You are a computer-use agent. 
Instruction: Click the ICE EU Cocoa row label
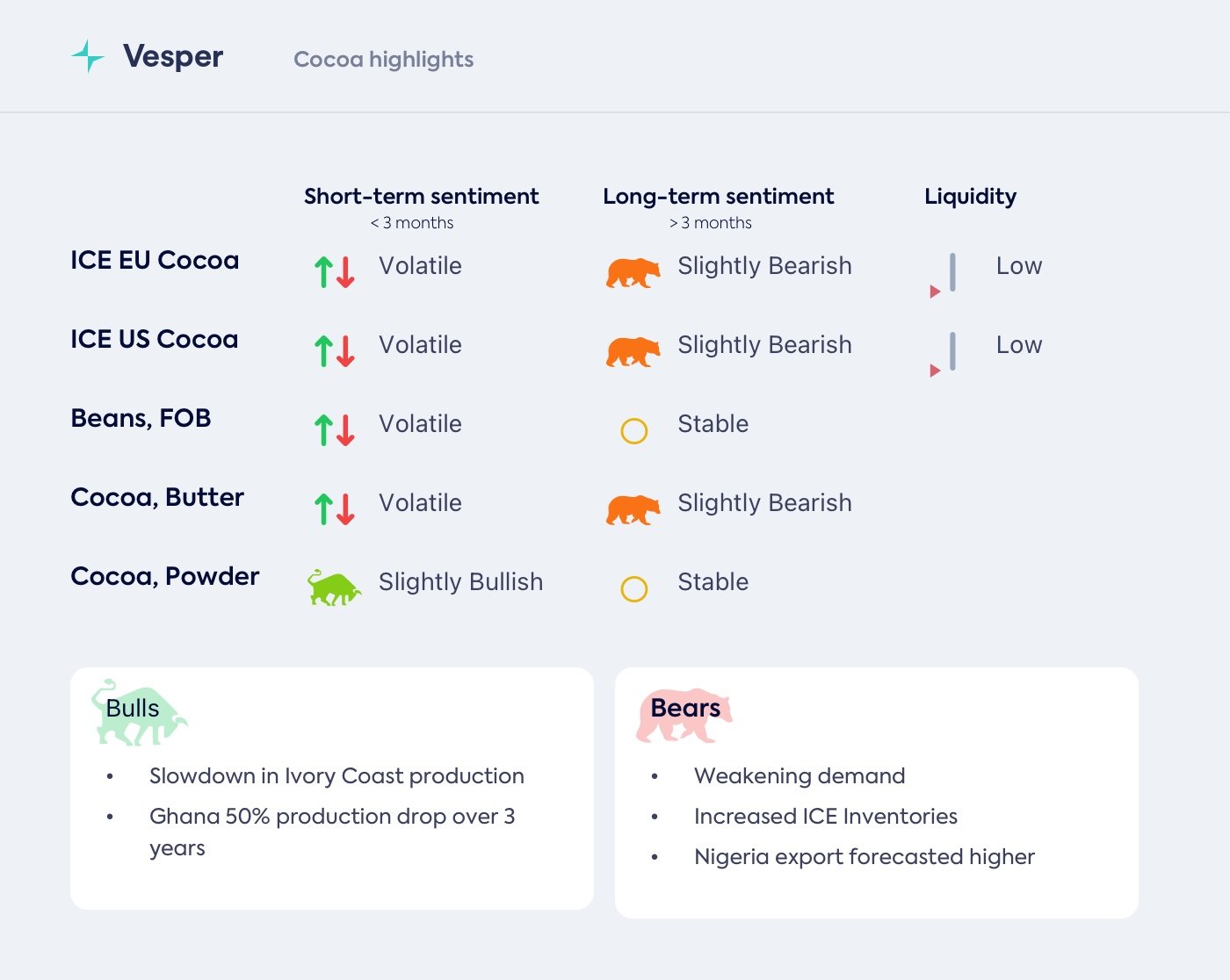155,261
